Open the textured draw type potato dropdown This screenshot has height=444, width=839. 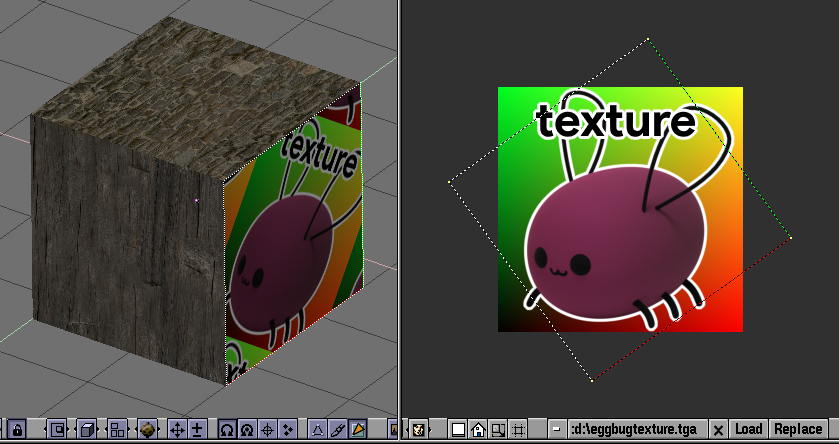coord(147,429)
